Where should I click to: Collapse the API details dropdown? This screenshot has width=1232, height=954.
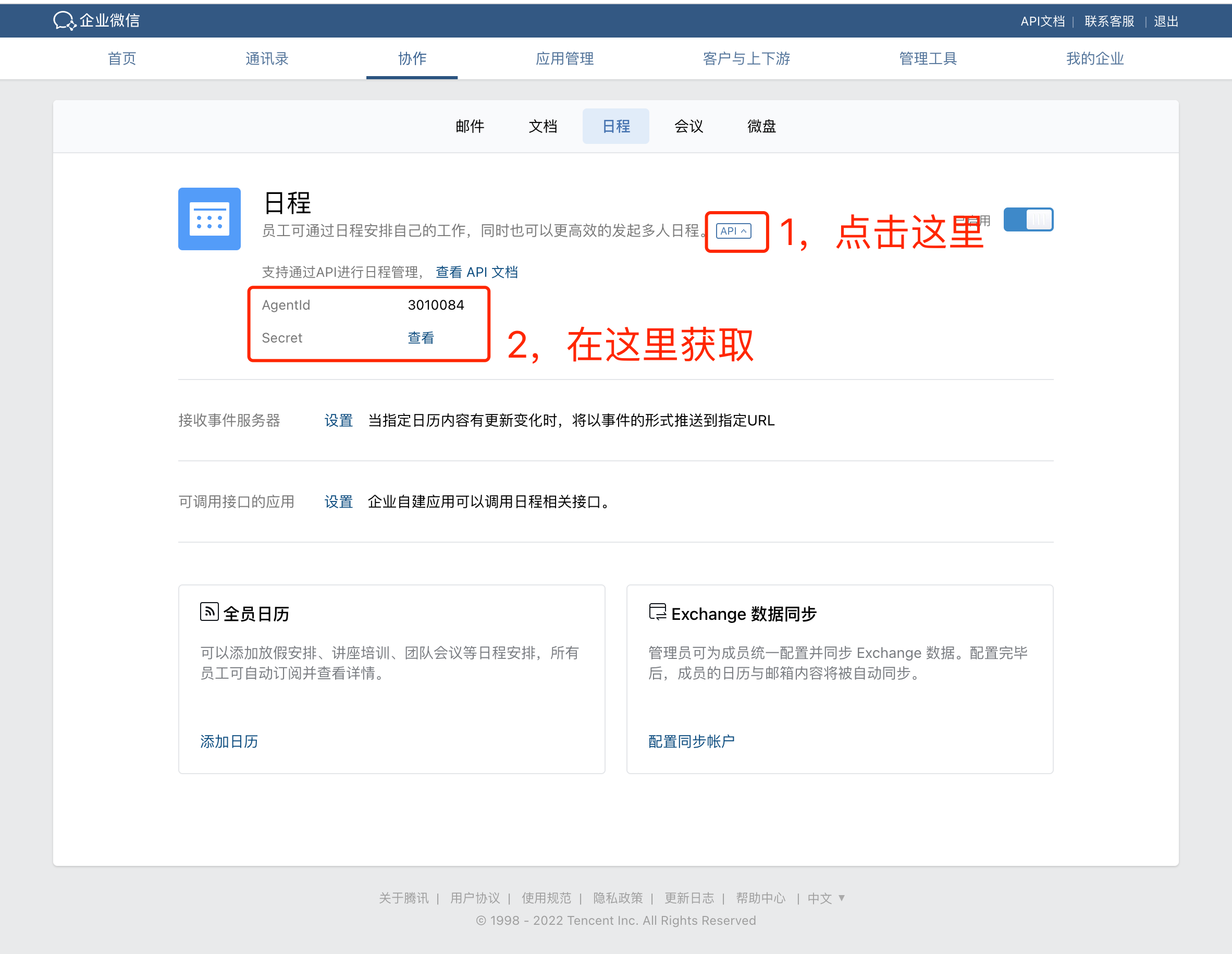733,231
